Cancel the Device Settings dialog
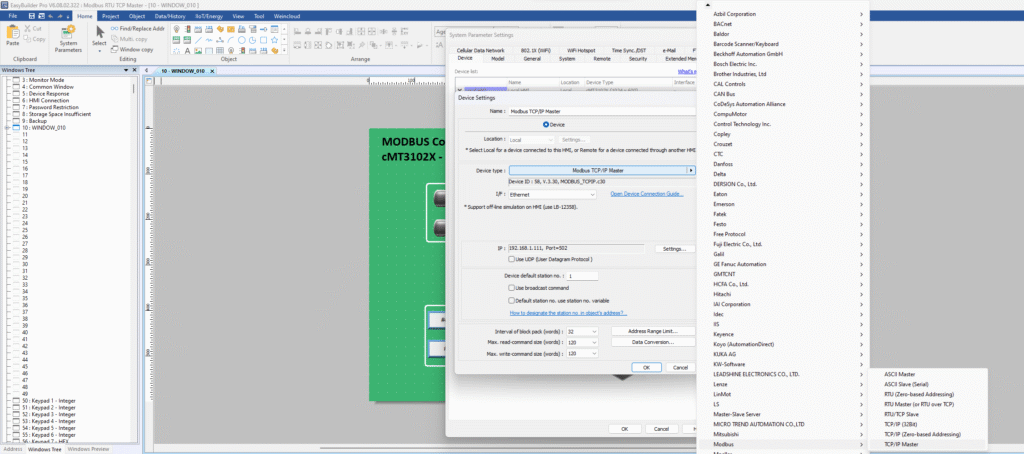The width and height of the screenshot is (1024, 454). tap(680, 367)
